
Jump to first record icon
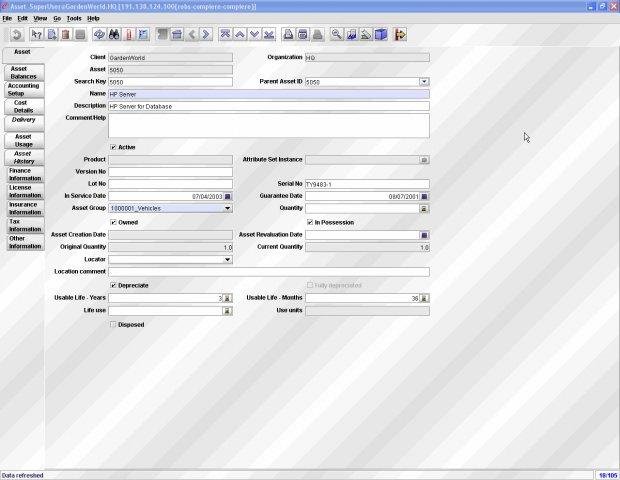click(x=225, y=34)
